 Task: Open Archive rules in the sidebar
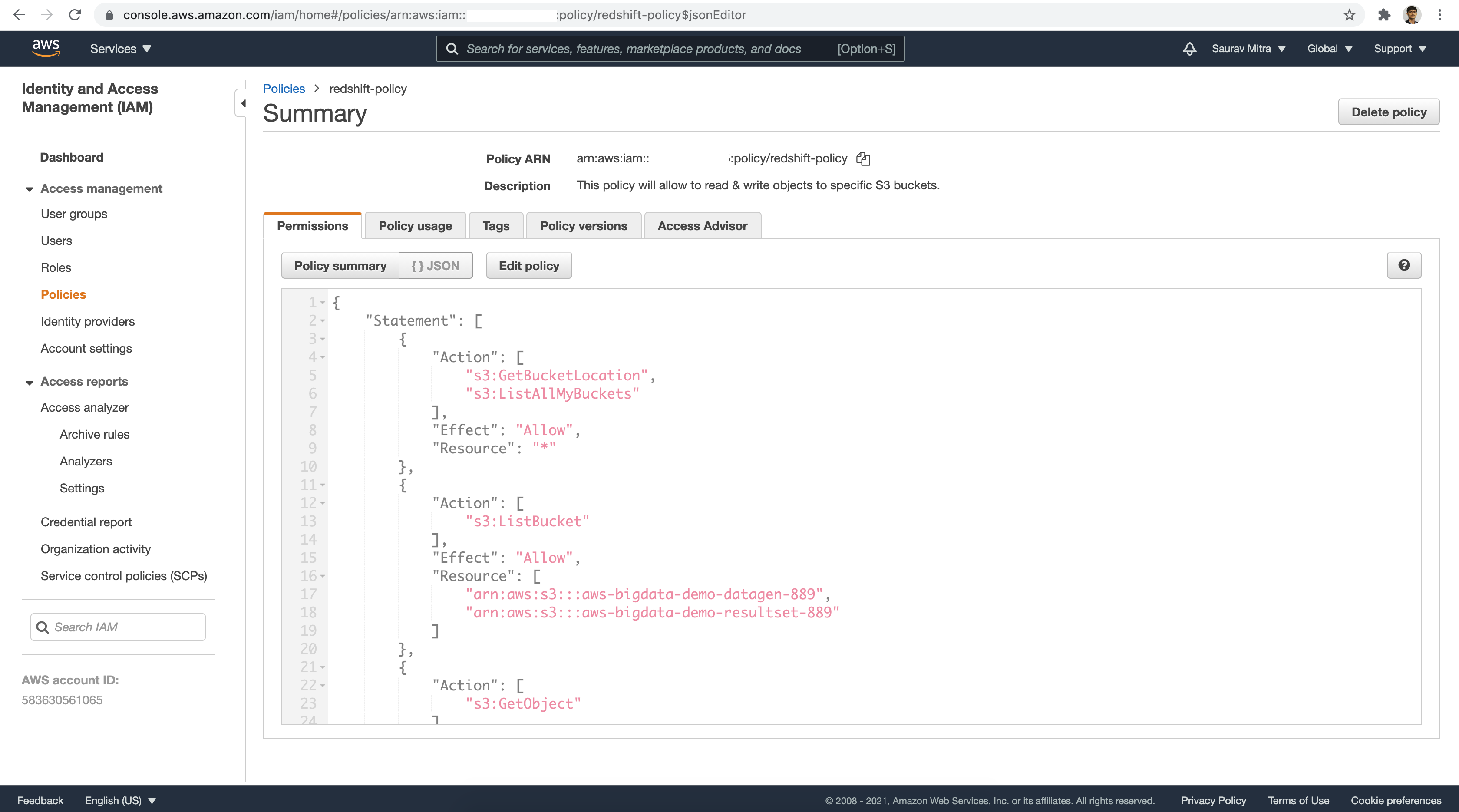pos(95,434)
